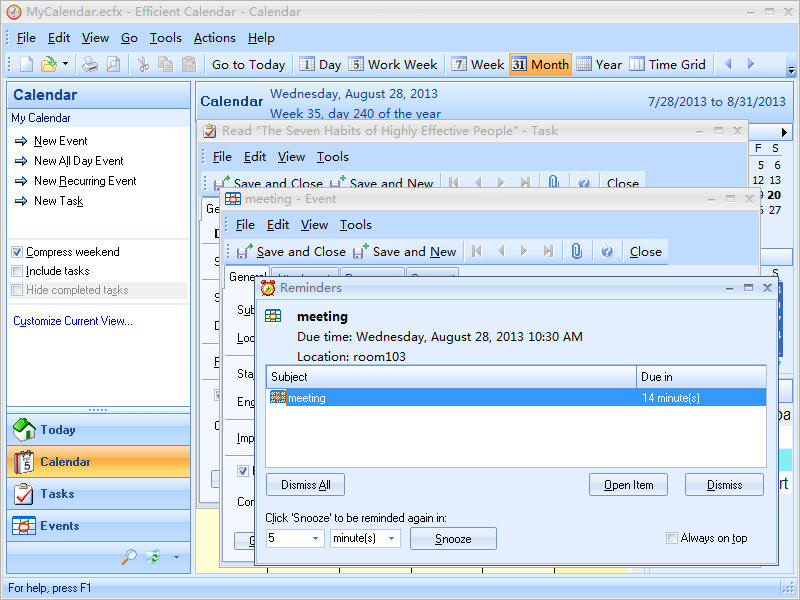Click the Print icon in main toolbar
This screenshot has width=800, height=600.
[90, 64]
